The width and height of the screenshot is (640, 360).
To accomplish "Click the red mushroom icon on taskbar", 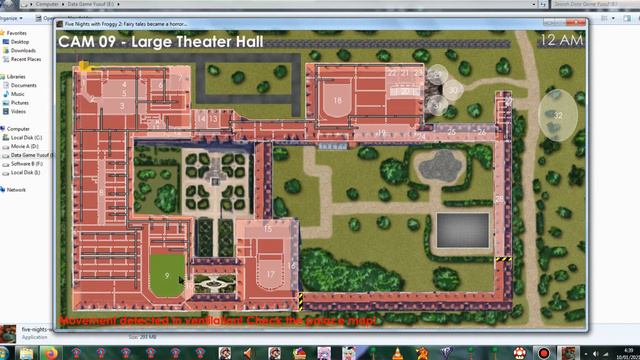I will click(520, 353).
